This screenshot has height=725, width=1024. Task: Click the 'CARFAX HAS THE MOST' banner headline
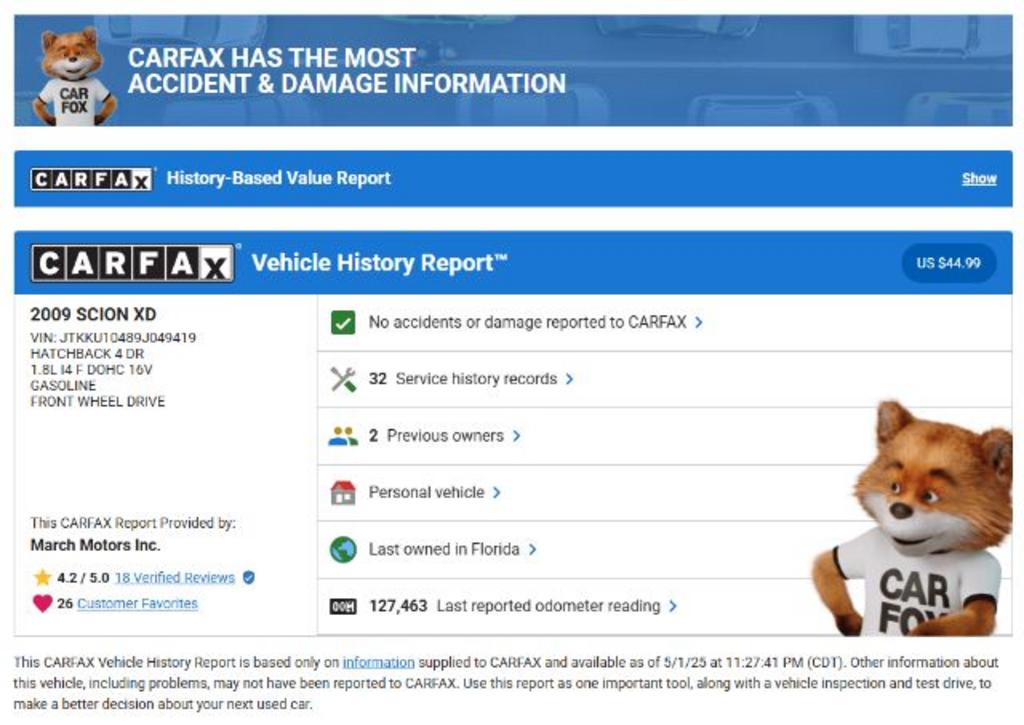272,58
